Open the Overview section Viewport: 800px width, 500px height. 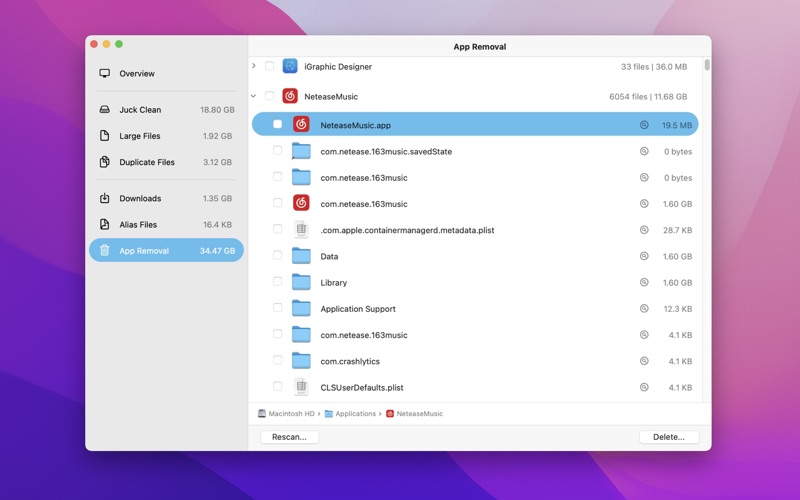137,74
